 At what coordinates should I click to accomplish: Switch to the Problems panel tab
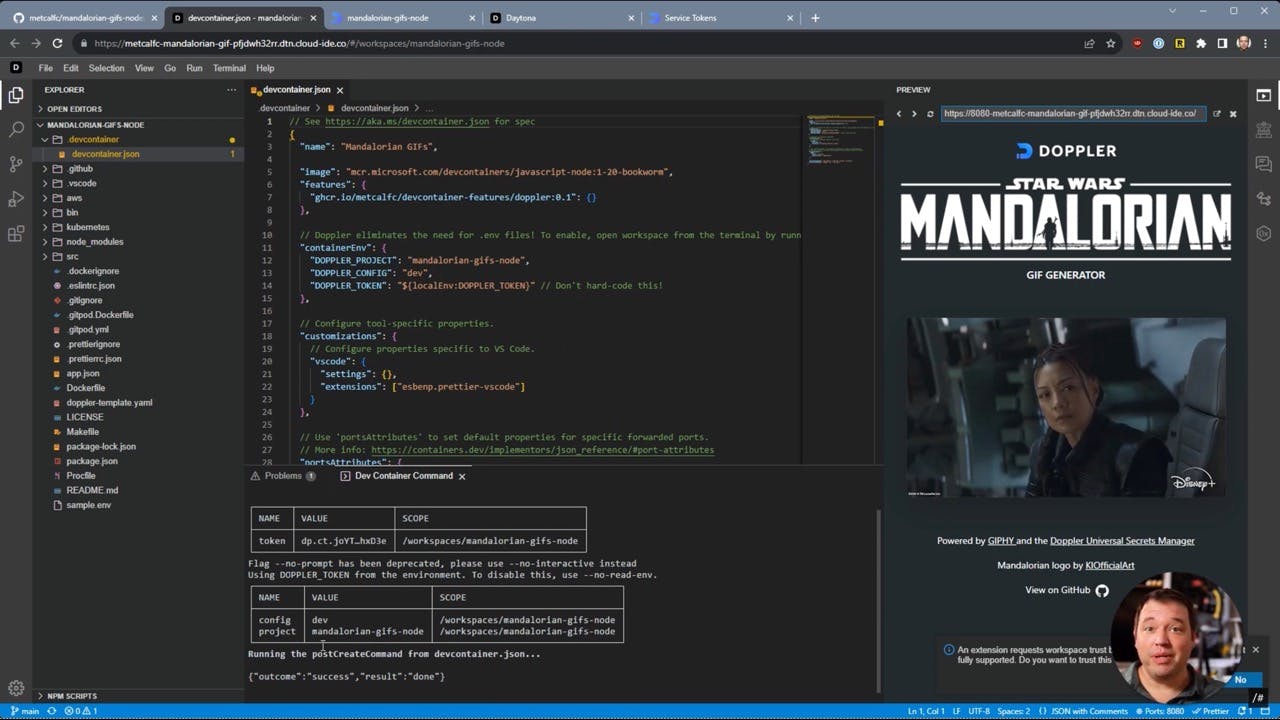[283, 476]
